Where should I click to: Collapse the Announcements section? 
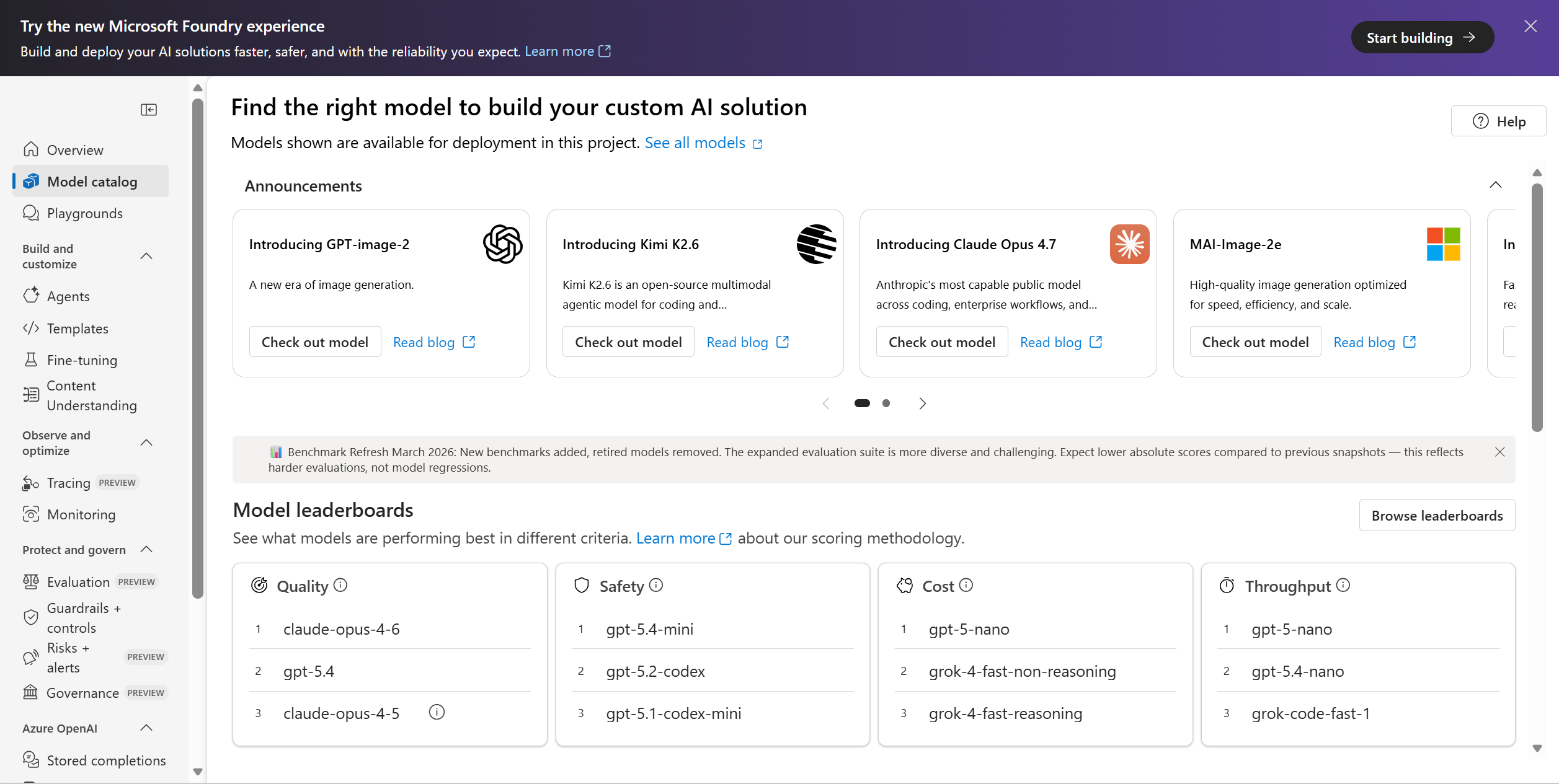(1496, 185)
